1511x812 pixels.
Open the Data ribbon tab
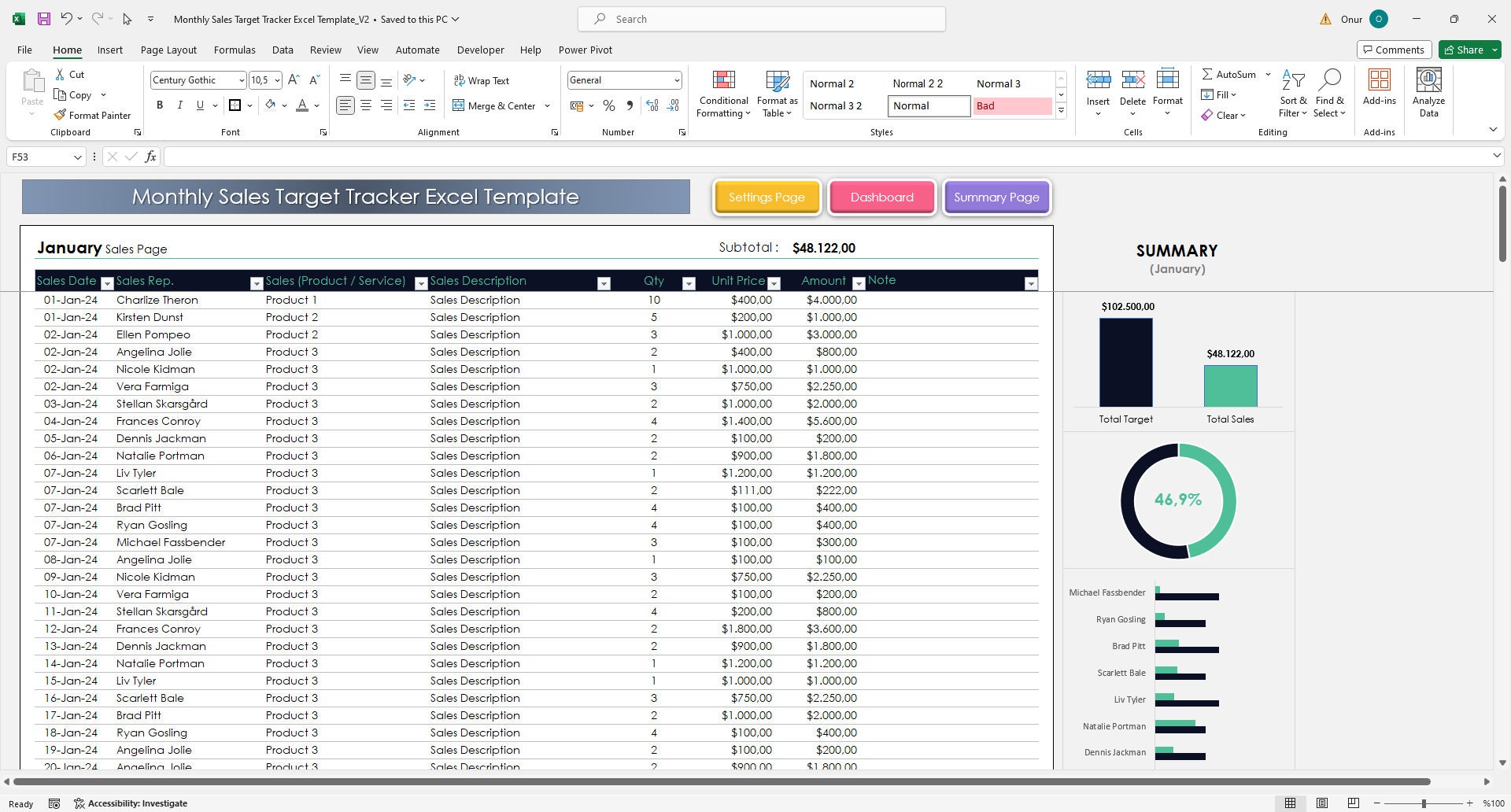[283, 50]
